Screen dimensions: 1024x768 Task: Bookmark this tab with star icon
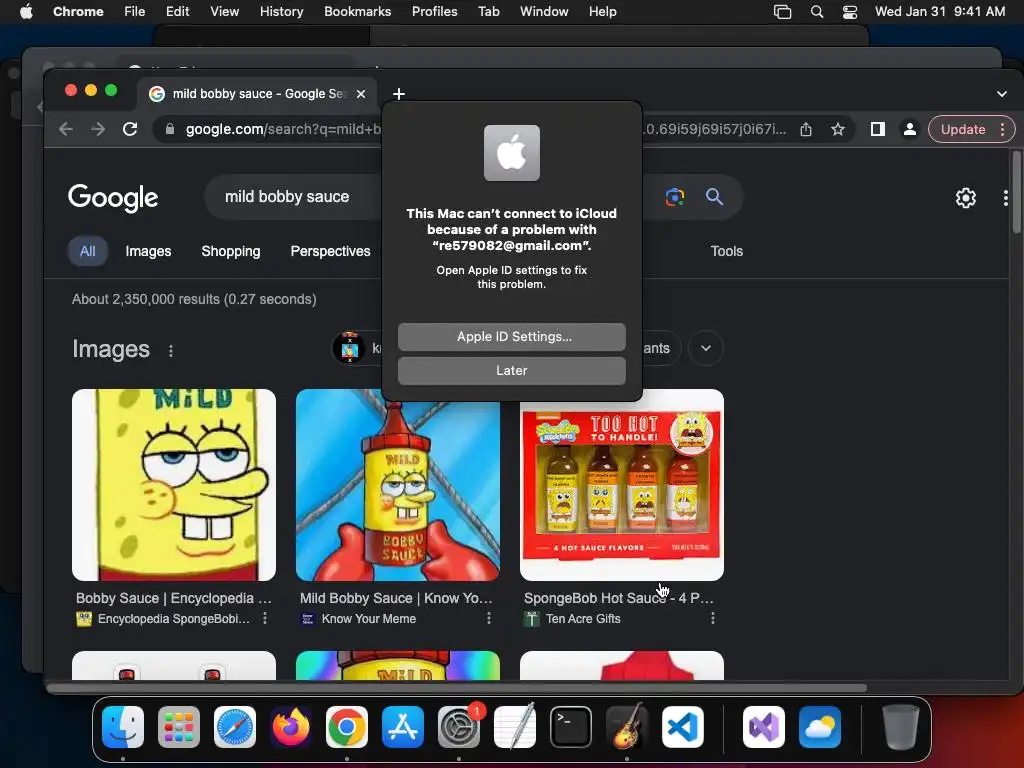[x=838, y=129]
